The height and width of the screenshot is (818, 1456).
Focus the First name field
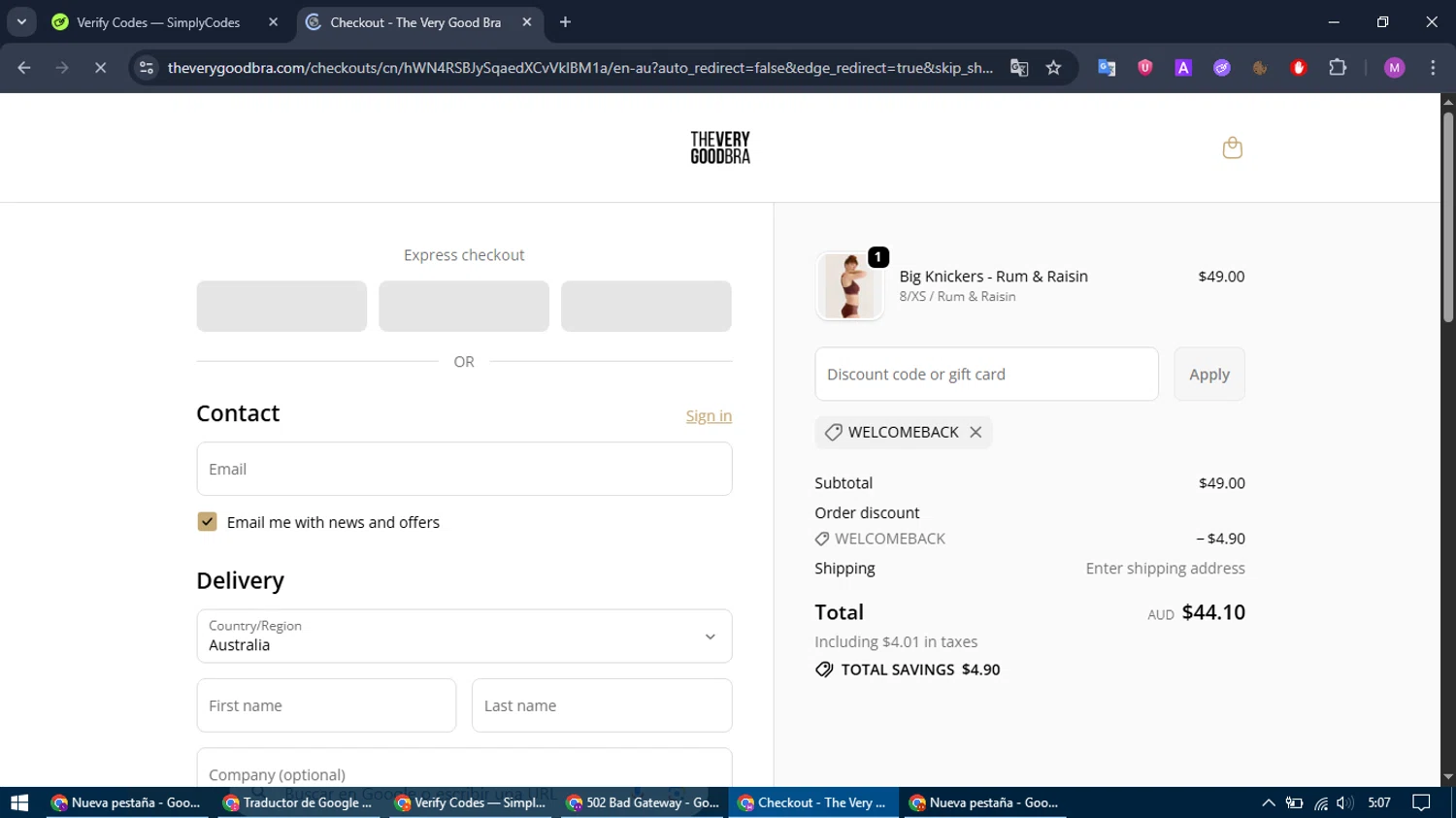pyautogui.click(x=326, y=705)
